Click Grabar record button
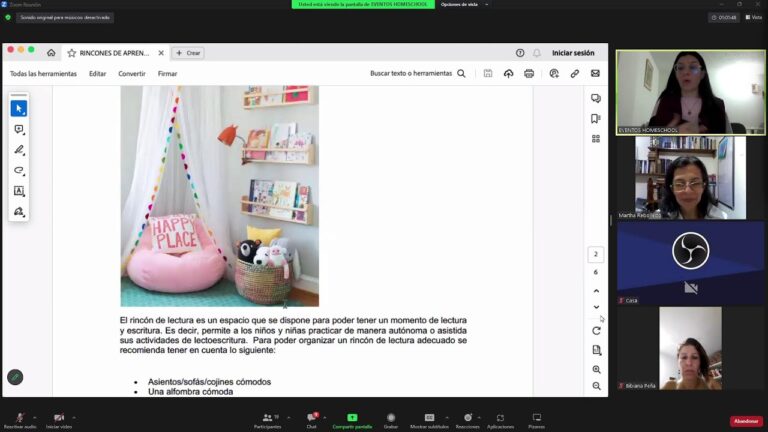The width and height of the screenshot is (768, 432). (x=391, y=420)
